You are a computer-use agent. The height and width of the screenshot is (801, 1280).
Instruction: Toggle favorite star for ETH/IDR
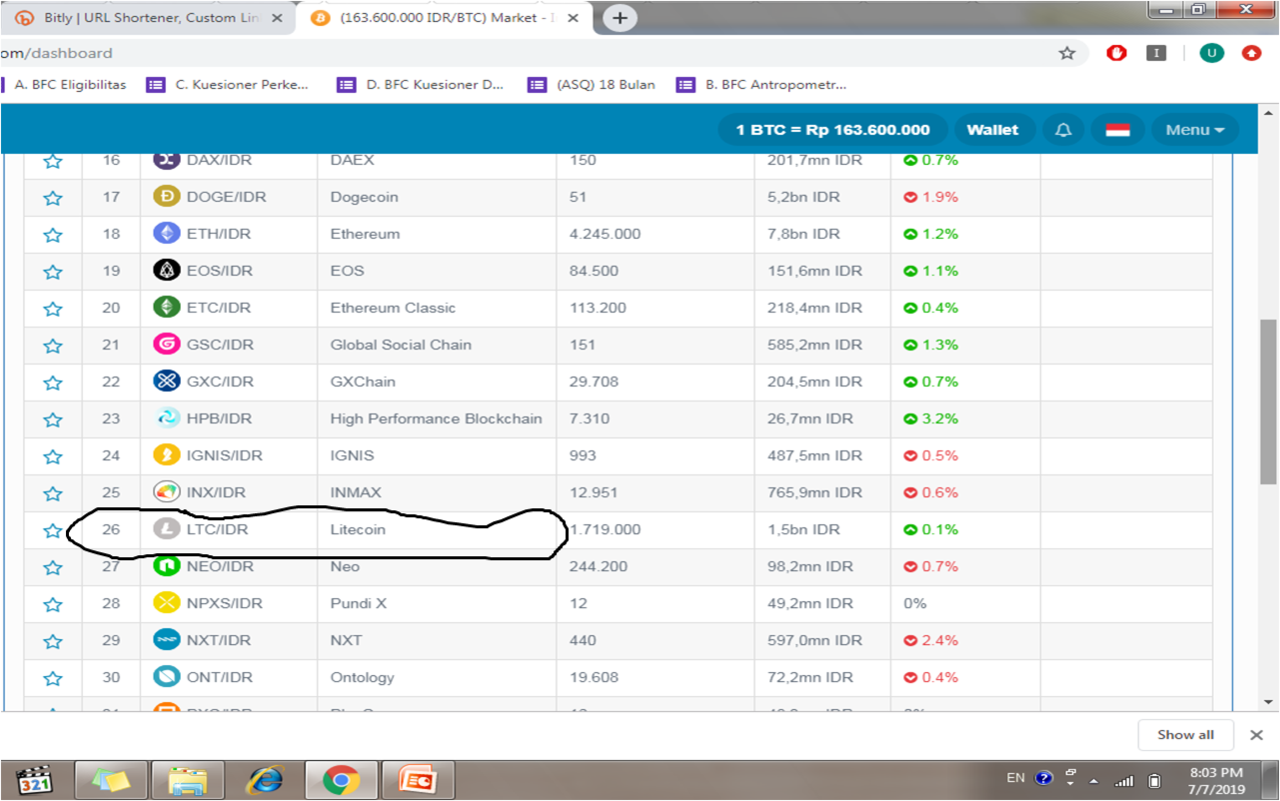pyautogui.click(x=53, y=235)
